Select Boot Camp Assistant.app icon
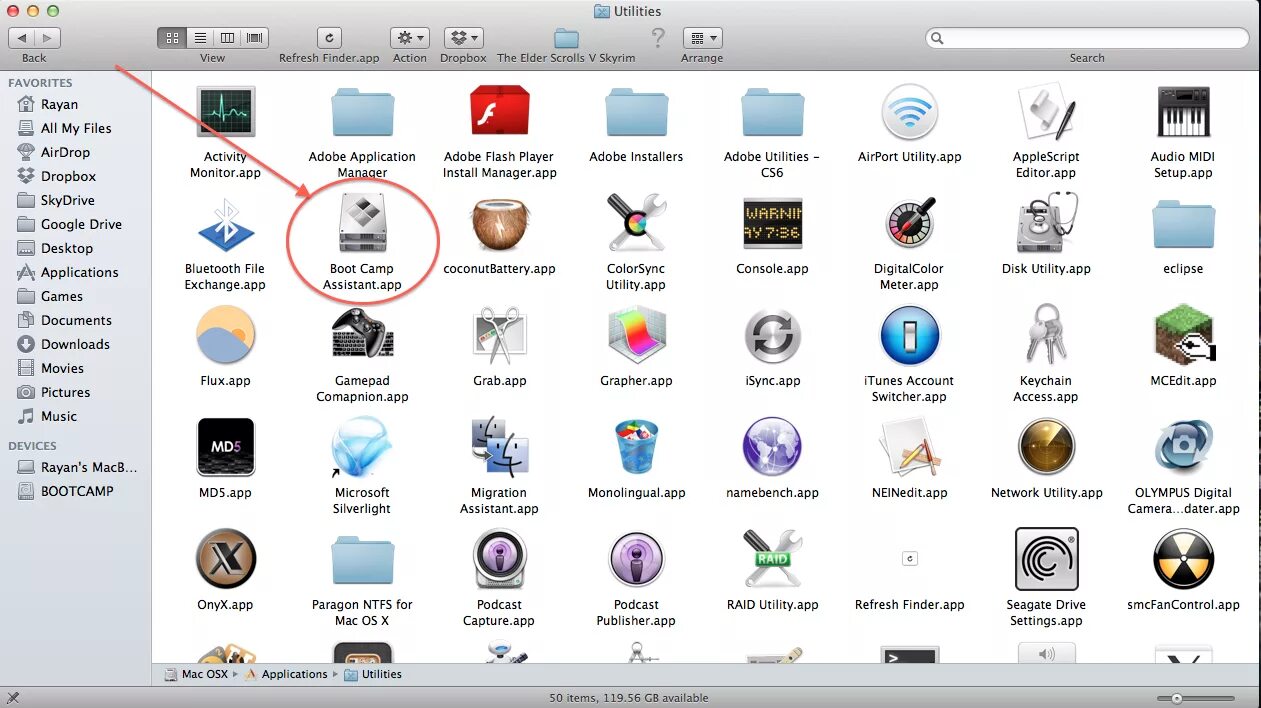Viewport: 1261px width, 708px height. tap(362, 224)
